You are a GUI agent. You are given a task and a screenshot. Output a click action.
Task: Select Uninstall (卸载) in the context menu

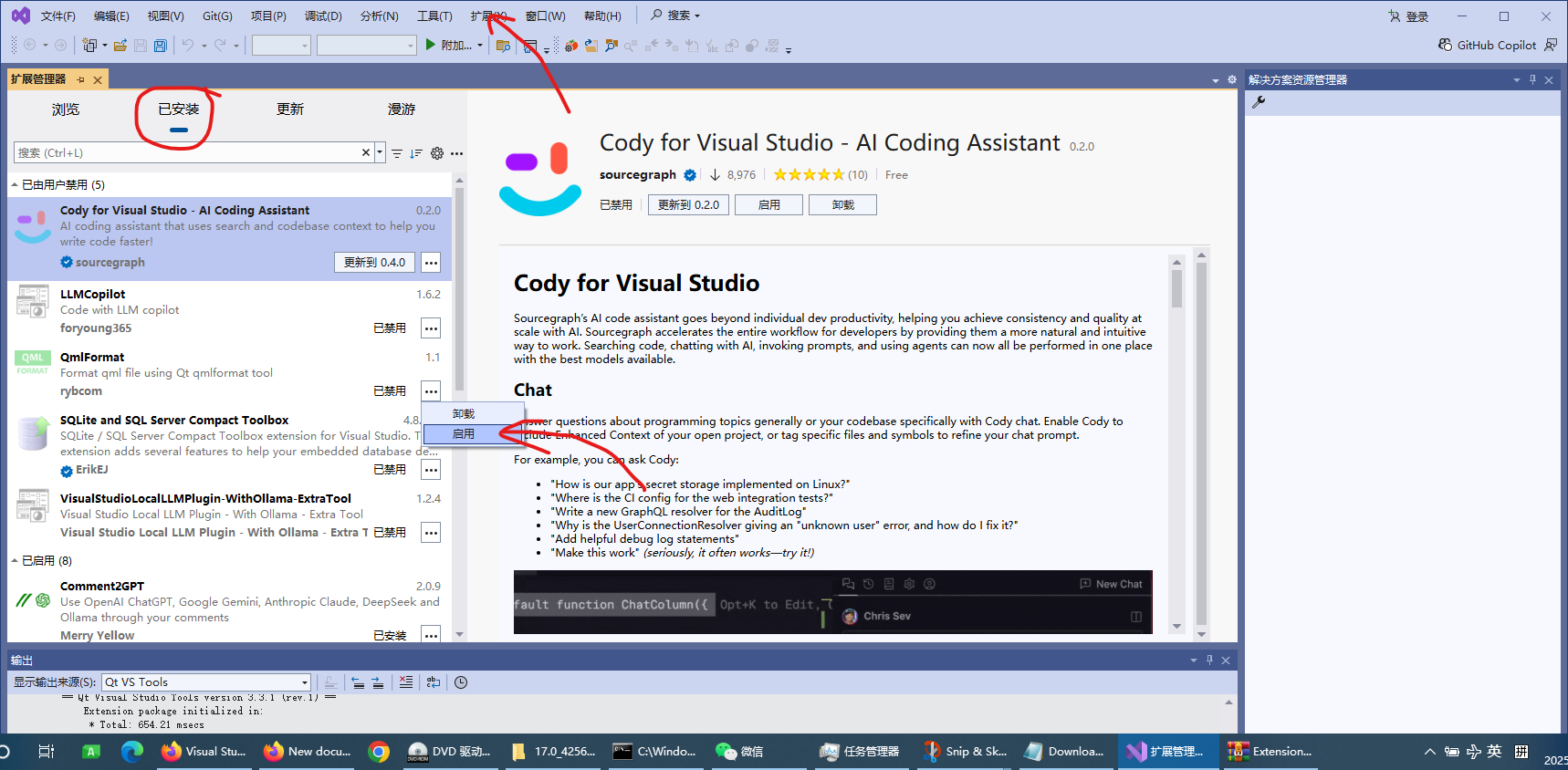pos(473,414)
